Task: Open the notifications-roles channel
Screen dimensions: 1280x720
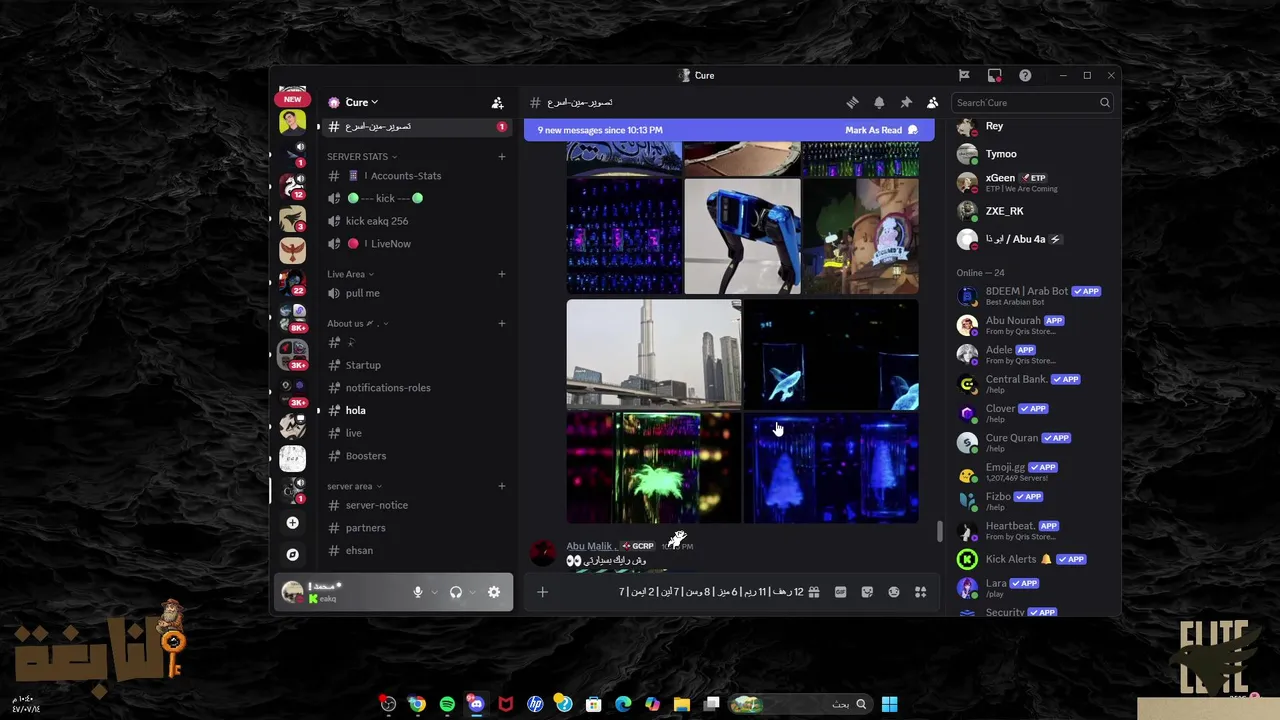Action: pyautogui.click(x=415, y=388)
